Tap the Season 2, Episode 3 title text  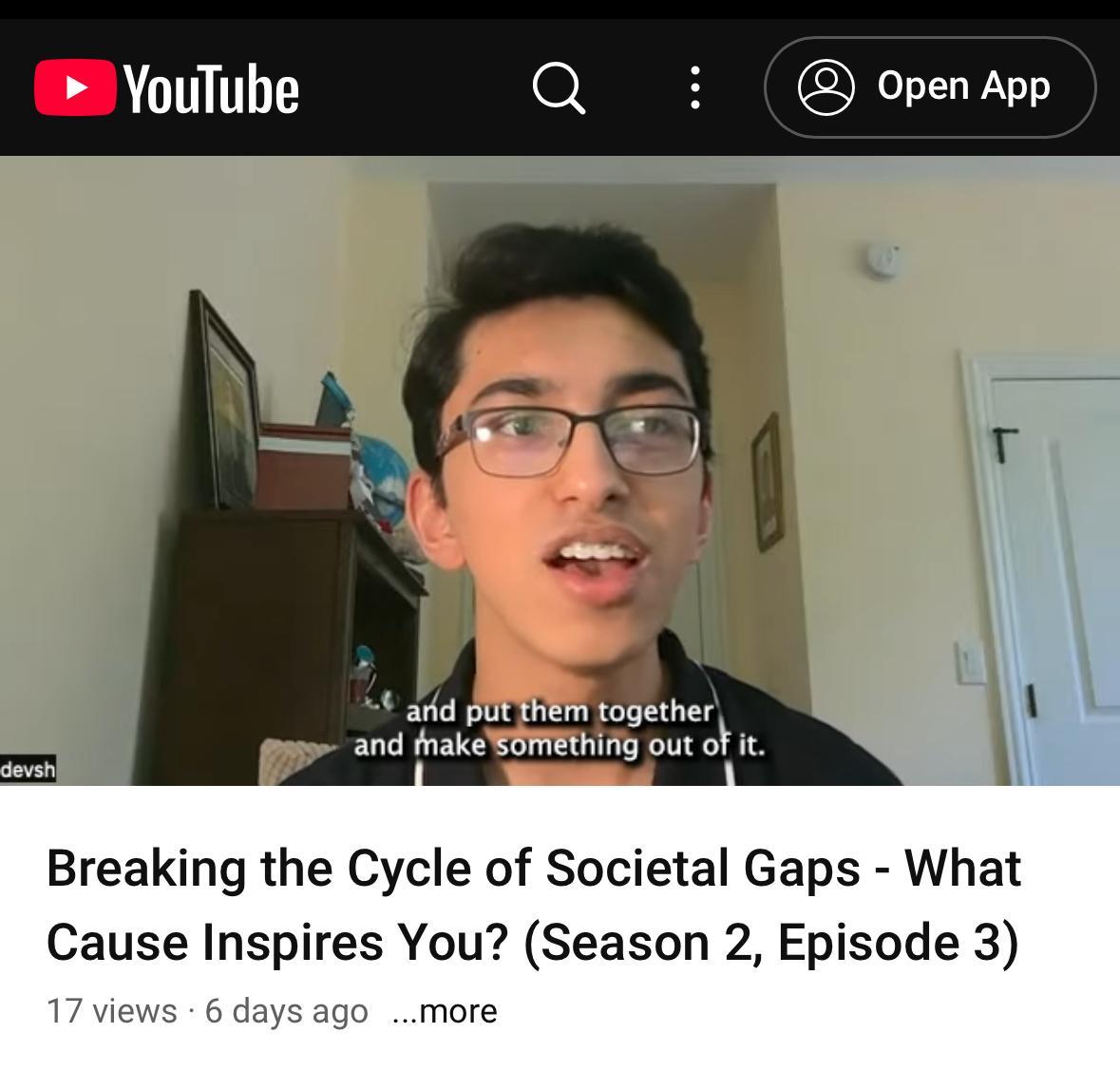click(770, 942)
